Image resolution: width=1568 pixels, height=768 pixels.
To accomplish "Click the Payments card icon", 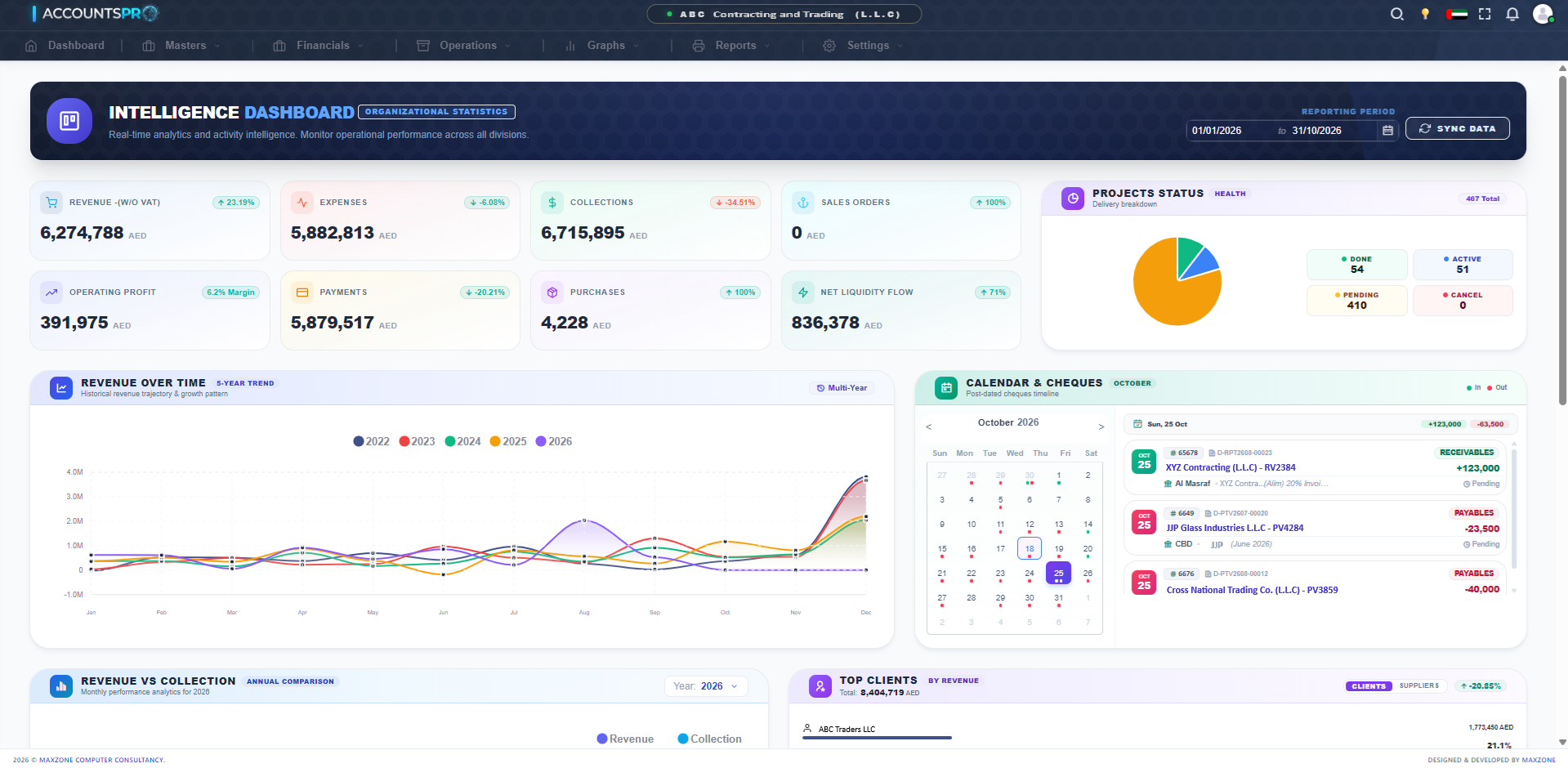I will point(302,292).
